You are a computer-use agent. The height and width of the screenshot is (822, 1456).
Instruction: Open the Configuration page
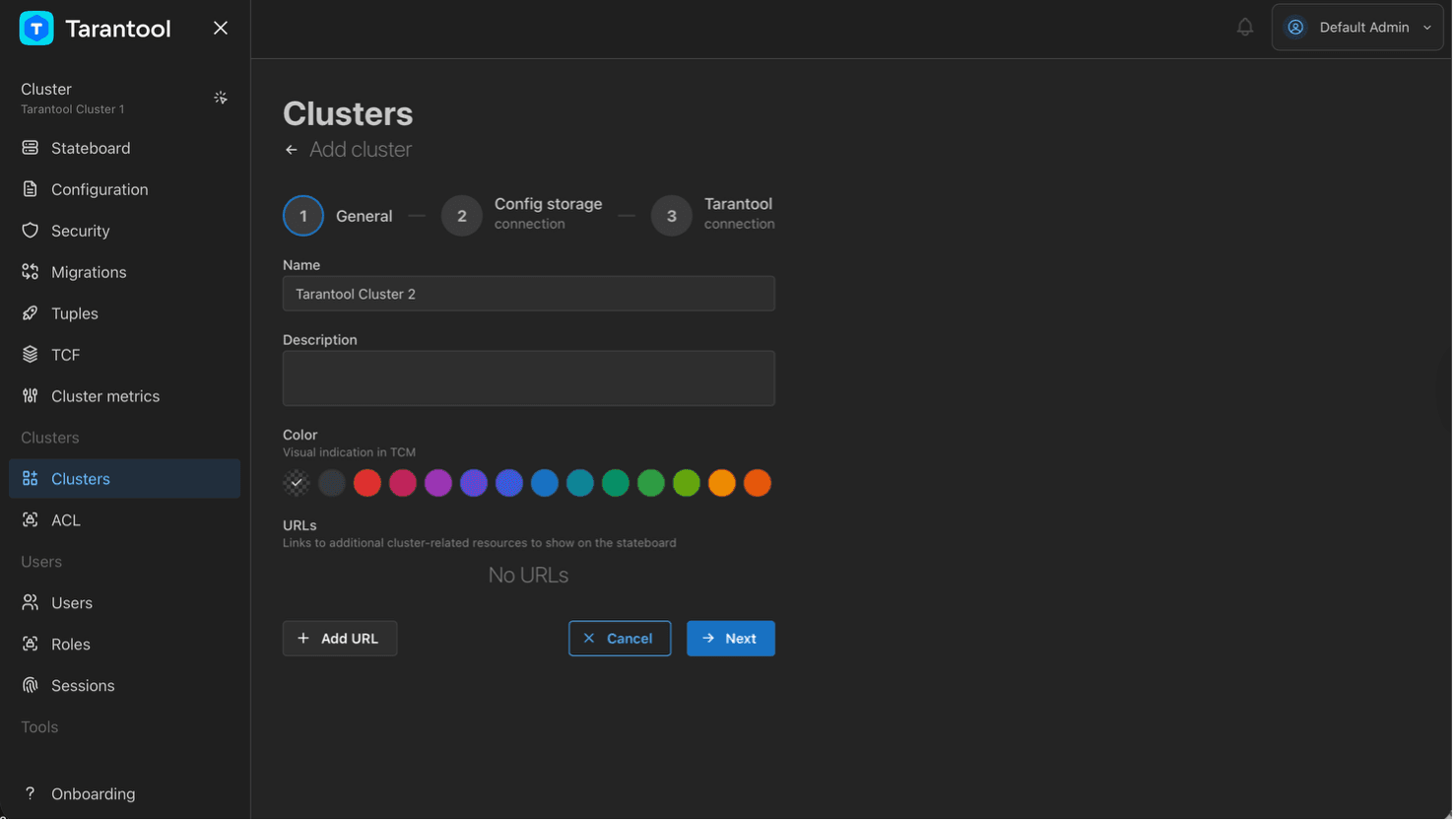coord(125,189)
